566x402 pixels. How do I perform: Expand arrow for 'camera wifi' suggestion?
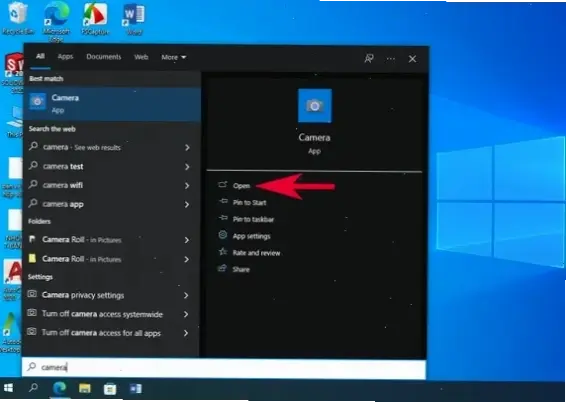[187, 185]
